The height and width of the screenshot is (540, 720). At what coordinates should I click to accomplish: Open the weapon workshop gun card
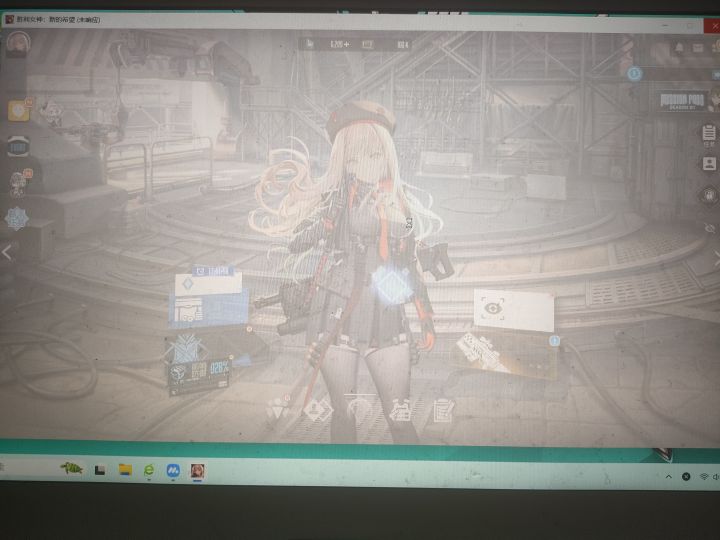coord(505,354)
